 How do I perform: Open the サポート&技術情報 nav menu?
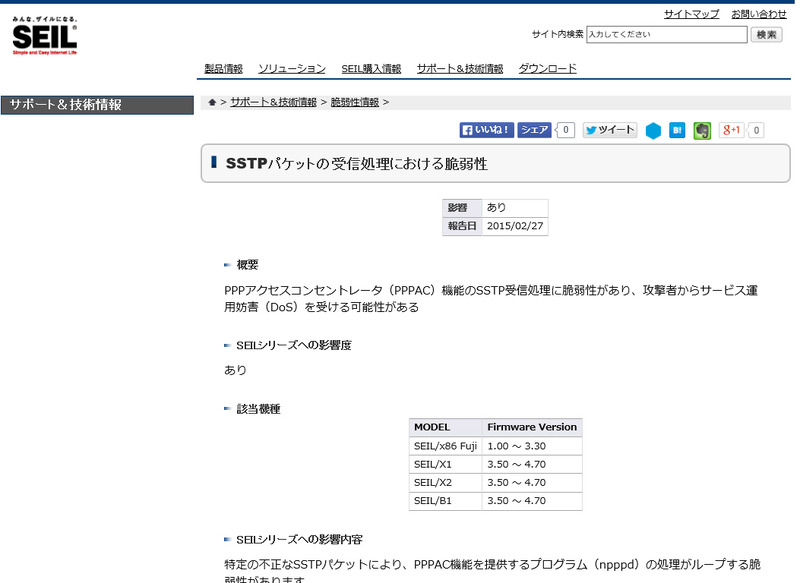click(460, 69)
